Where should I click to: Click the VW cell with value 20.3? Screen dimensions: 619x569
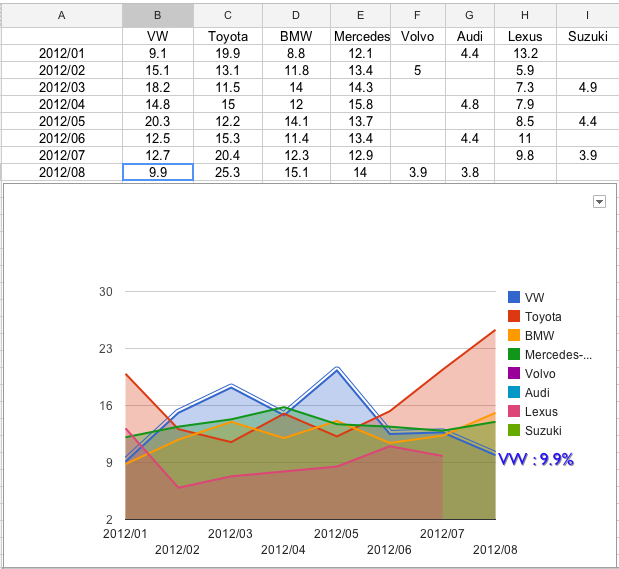coord(158,121)
